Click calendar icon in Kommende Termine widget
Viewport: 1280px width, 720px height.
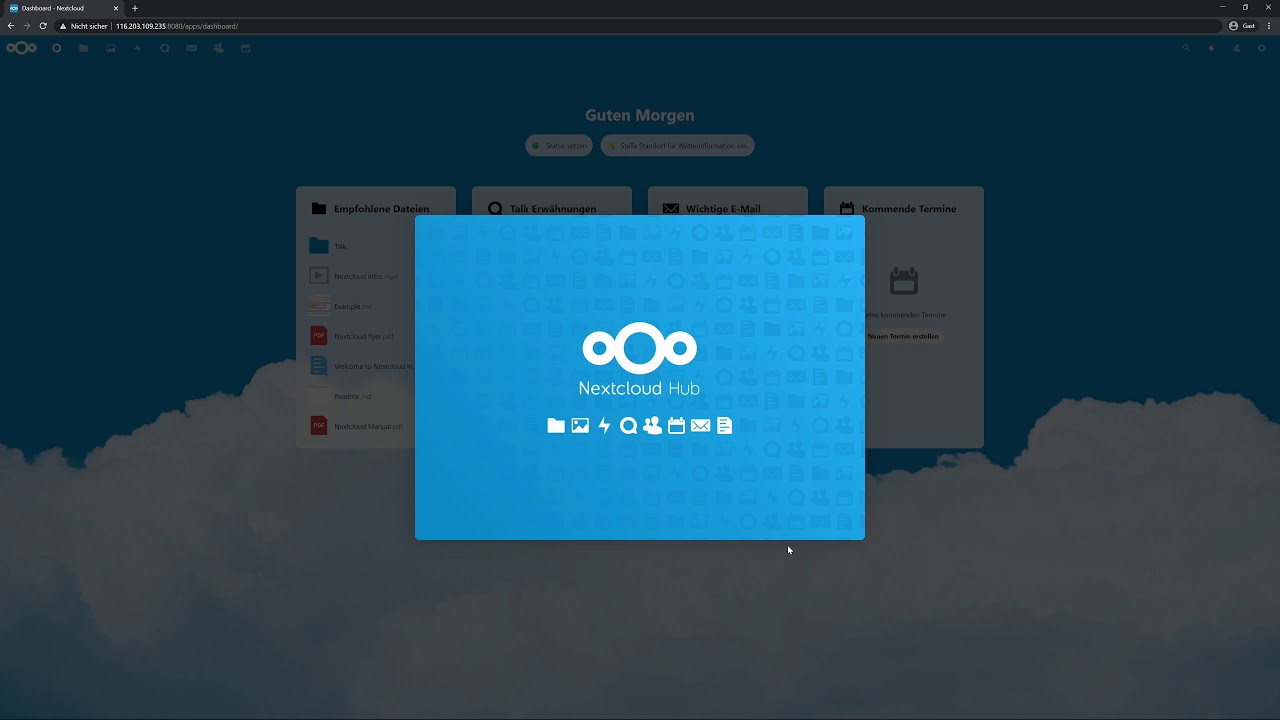click(x=903, y=281)
